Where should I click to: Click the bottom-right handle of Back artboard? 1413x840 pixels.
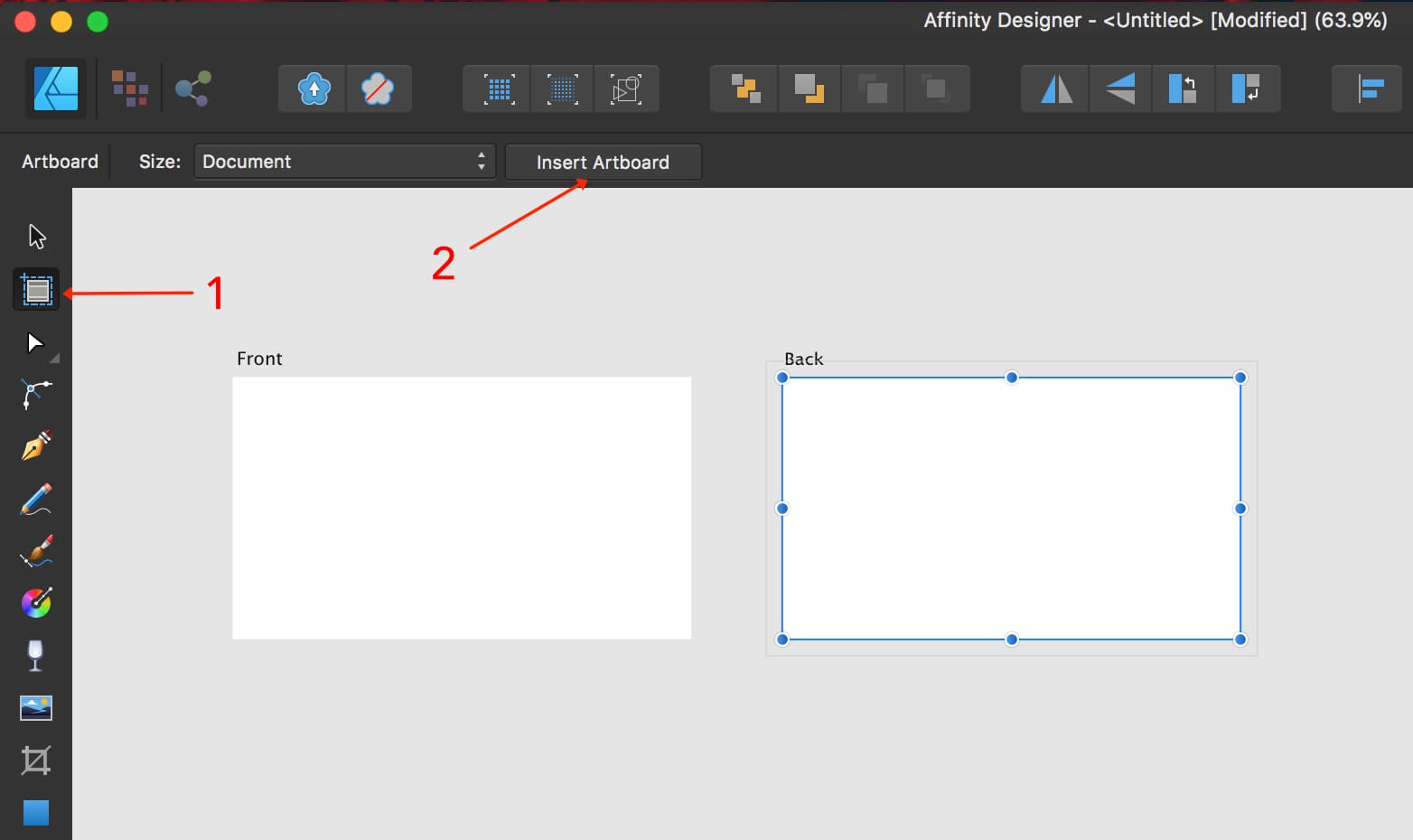(x=1240, y=639)
